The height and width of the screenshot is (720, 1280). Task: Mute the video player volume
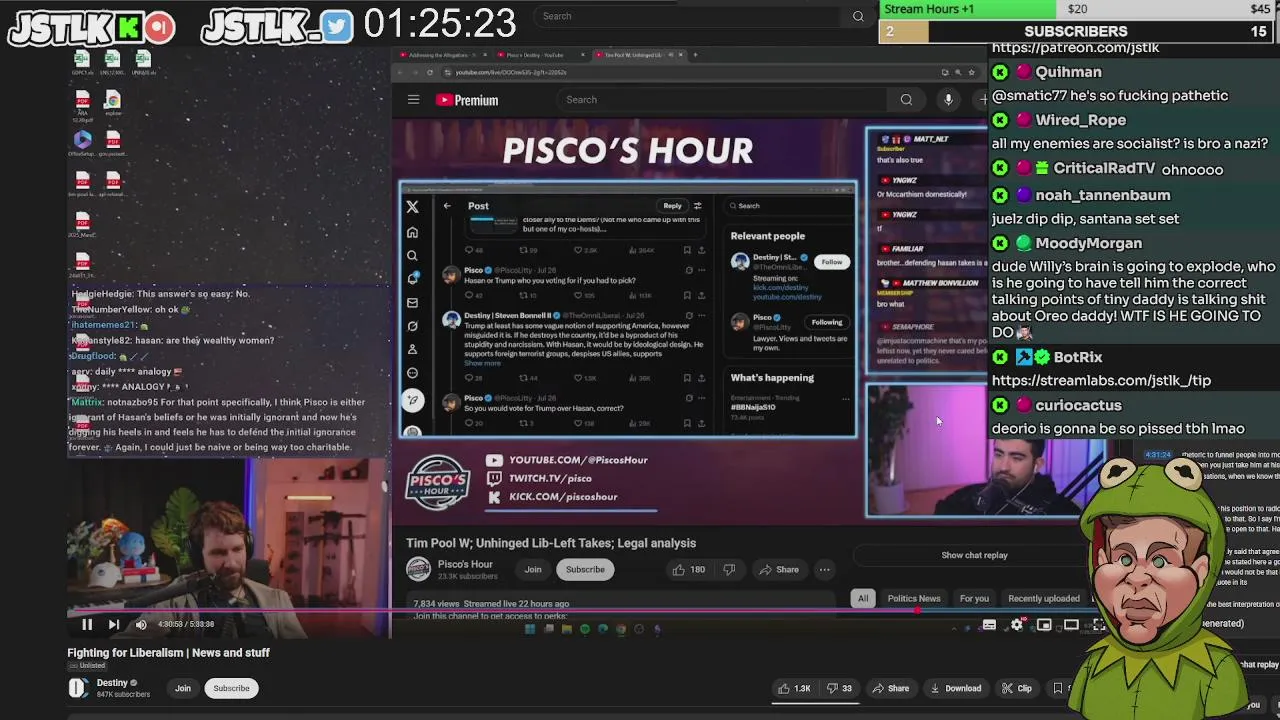141,625
